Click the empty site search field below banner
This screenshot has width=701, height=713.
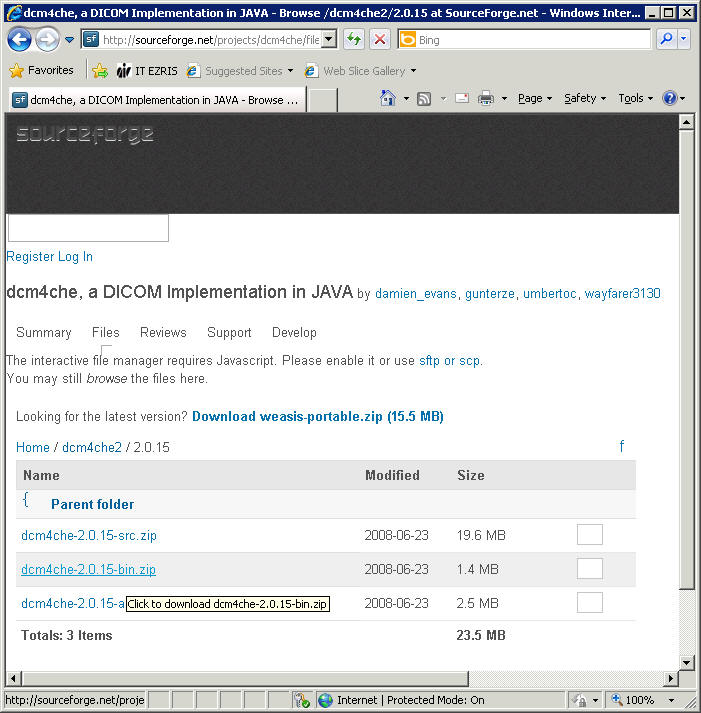coord(88,228)
